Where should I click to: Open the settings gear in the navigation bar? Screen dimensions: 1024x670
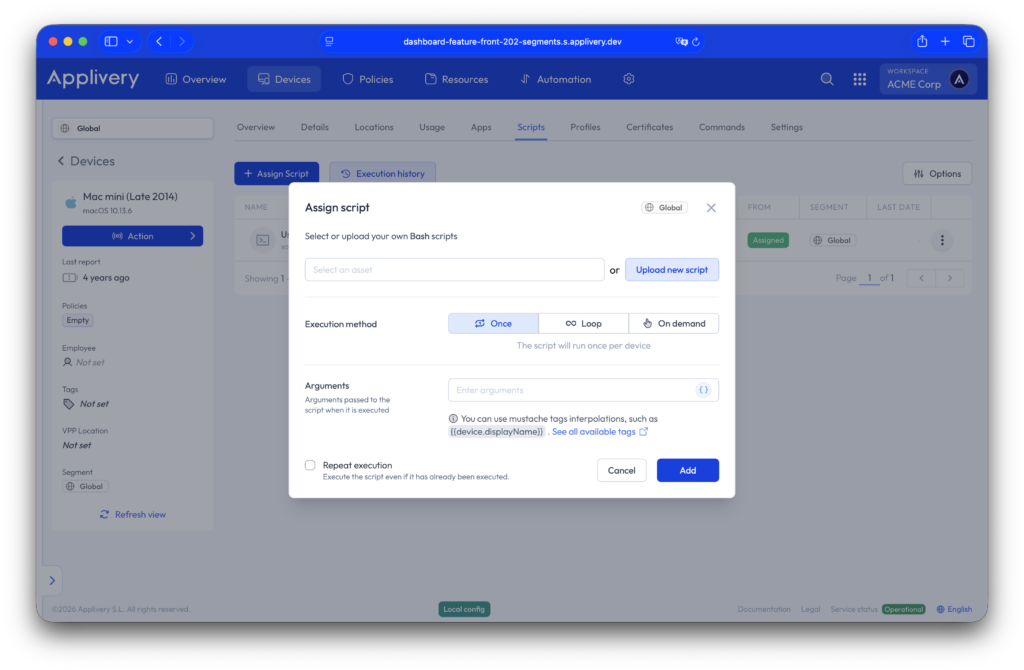tap(628, 79)
